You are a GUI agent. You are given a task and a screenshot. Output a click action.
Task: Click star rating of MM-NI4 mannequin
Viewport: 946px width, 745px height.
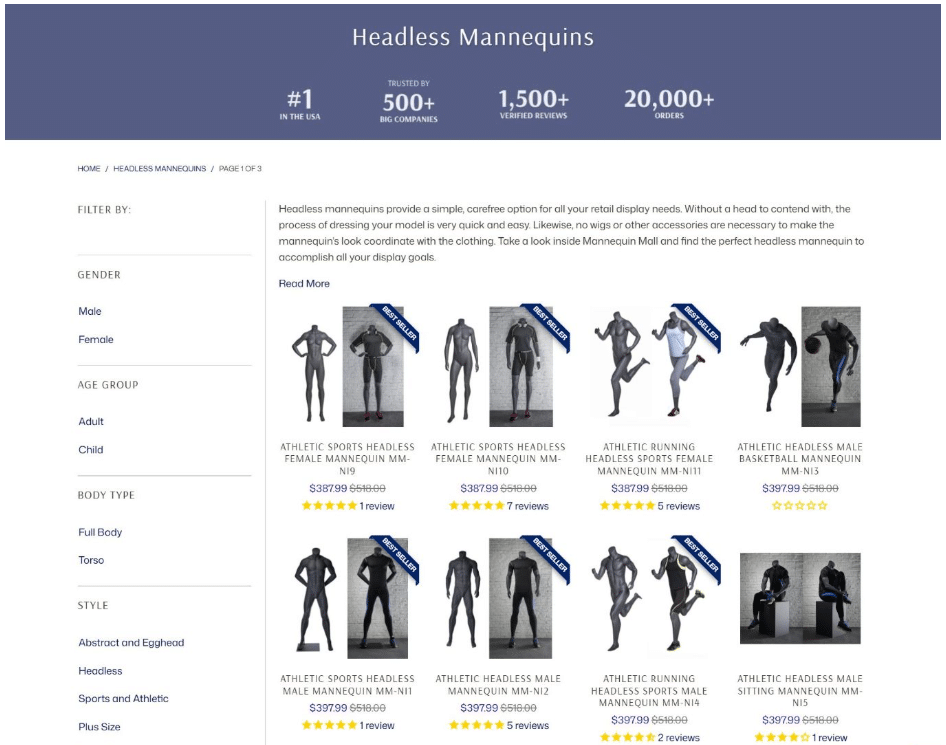(x=627, y=737)
